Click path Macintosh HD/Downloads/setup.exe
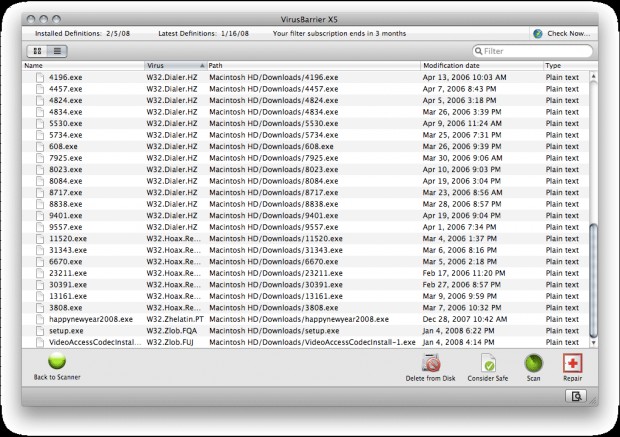This screenshot has height=437, width=620. click(x=274, y=331)
